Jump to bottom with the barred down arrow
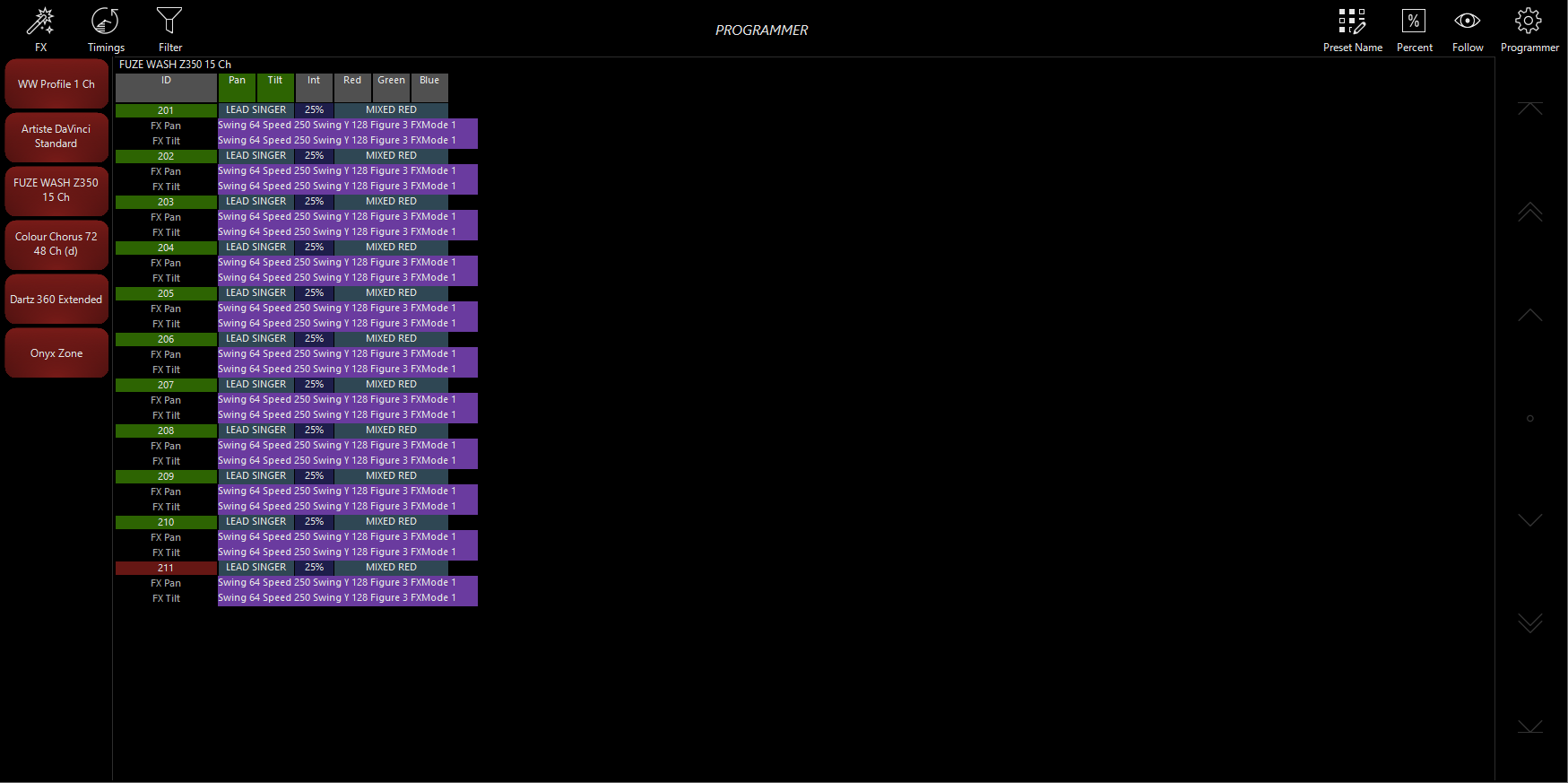The image size is (1568, 783). point(1530,726)
